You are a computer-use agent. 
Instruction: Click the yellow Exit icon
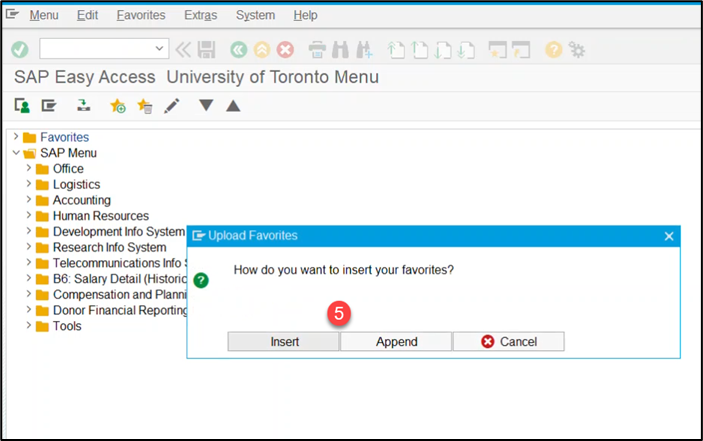(x=262, y=50)
